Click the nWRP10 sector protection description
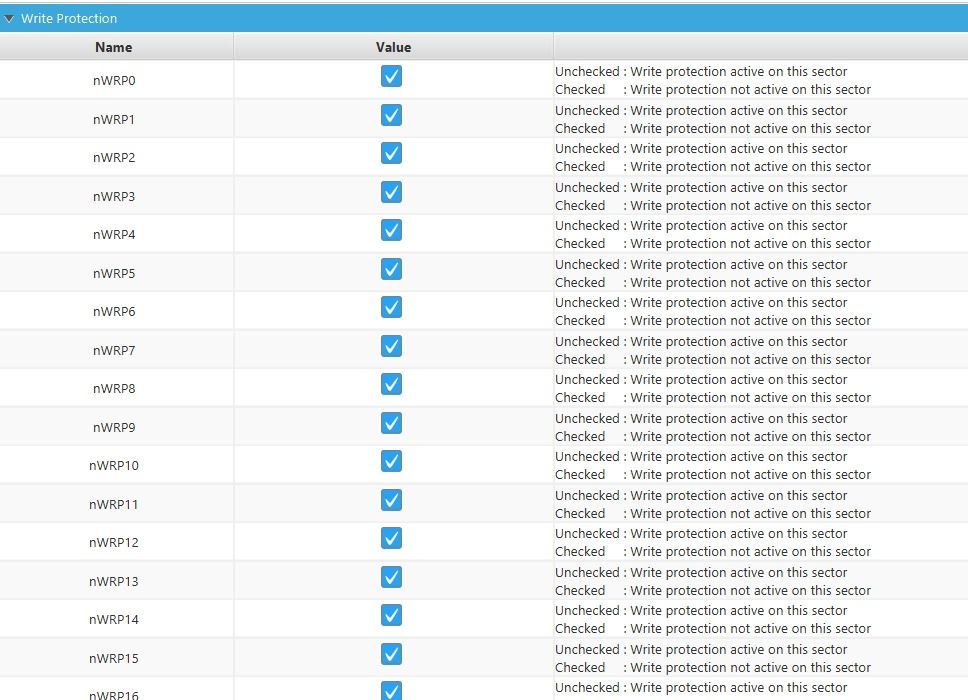The height and width of the screenshot is (700, 968). [712, 465]
